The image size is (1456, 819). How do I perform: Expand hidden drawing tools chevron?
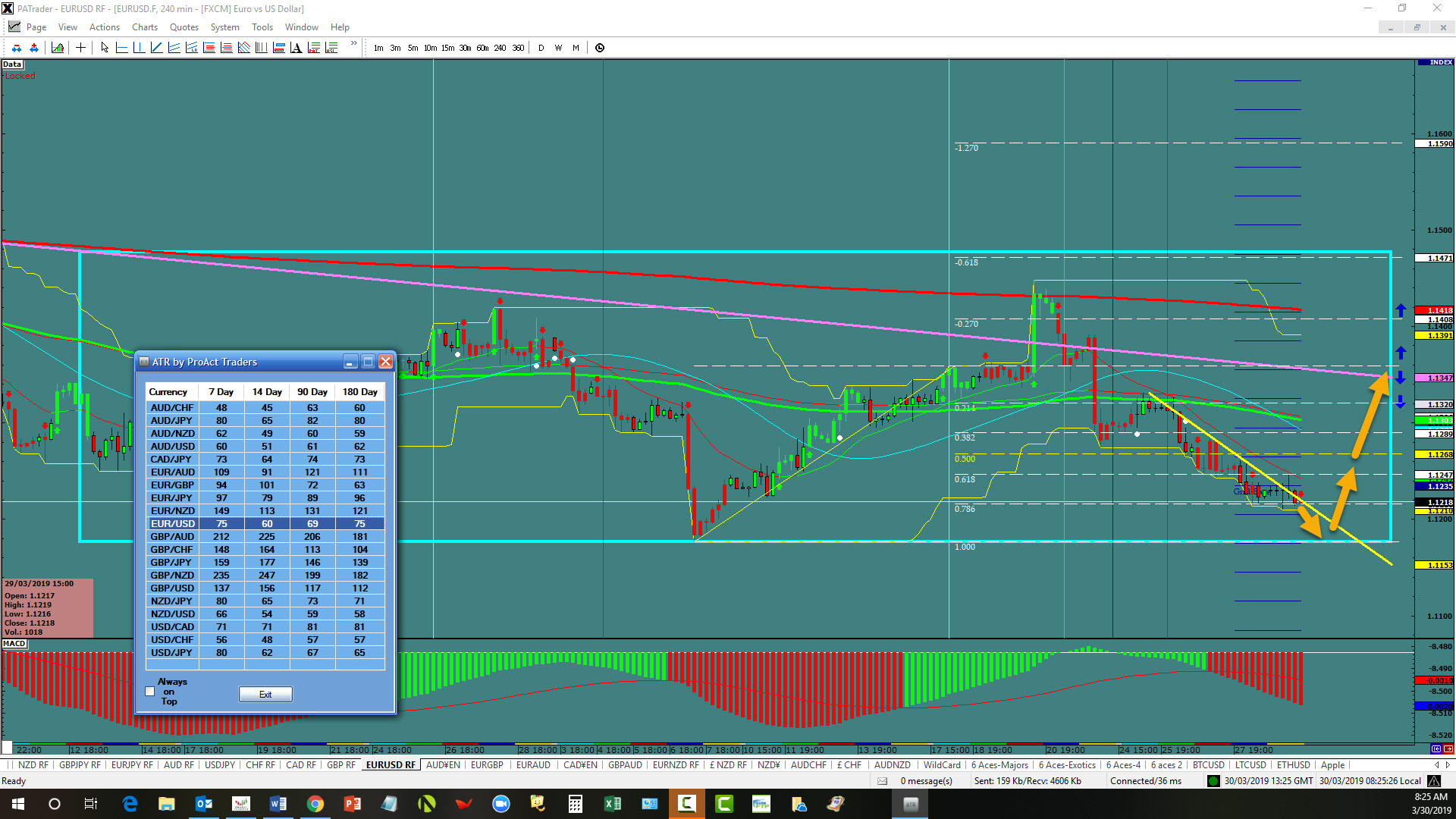[x=353, y=44]
